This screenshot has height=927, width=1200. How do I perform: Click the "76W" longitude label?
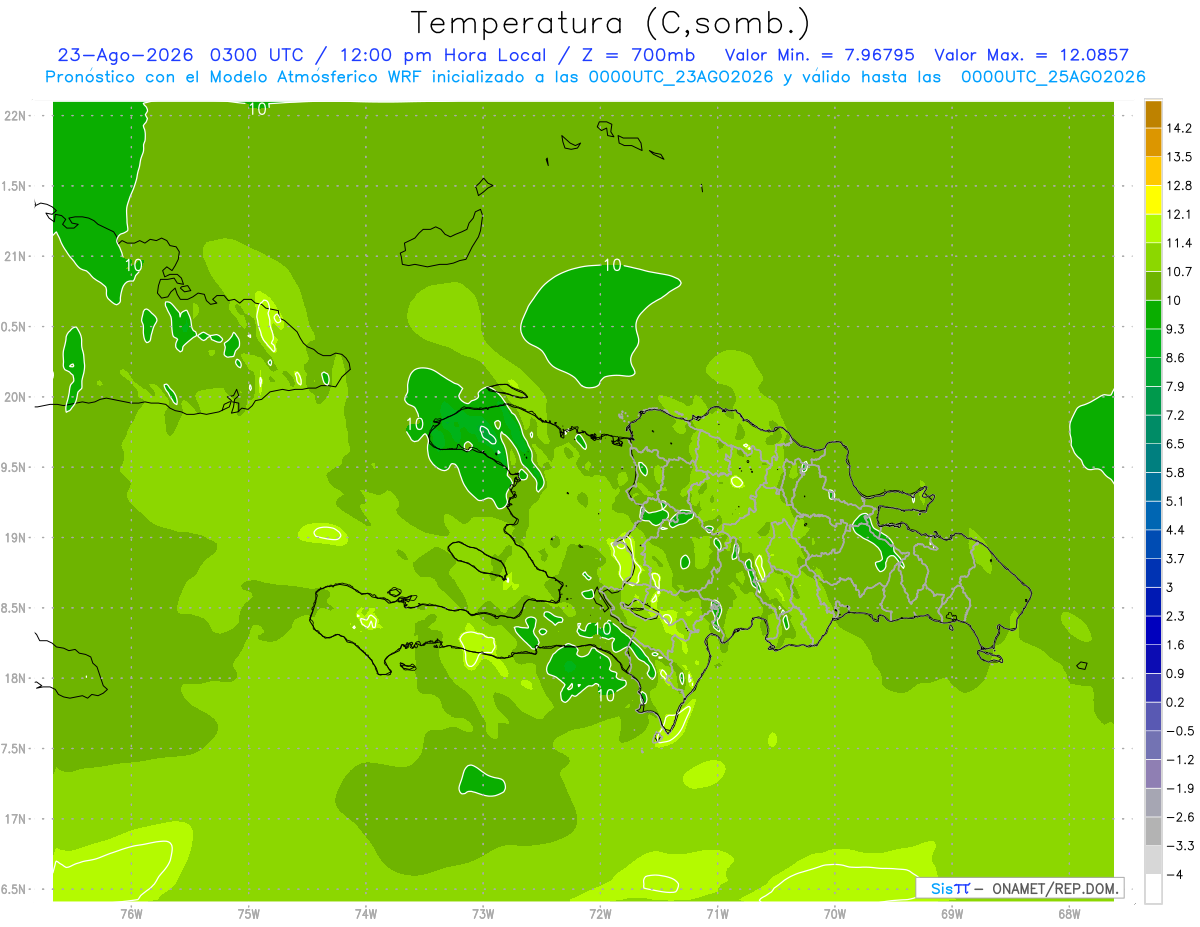point(131,914)
